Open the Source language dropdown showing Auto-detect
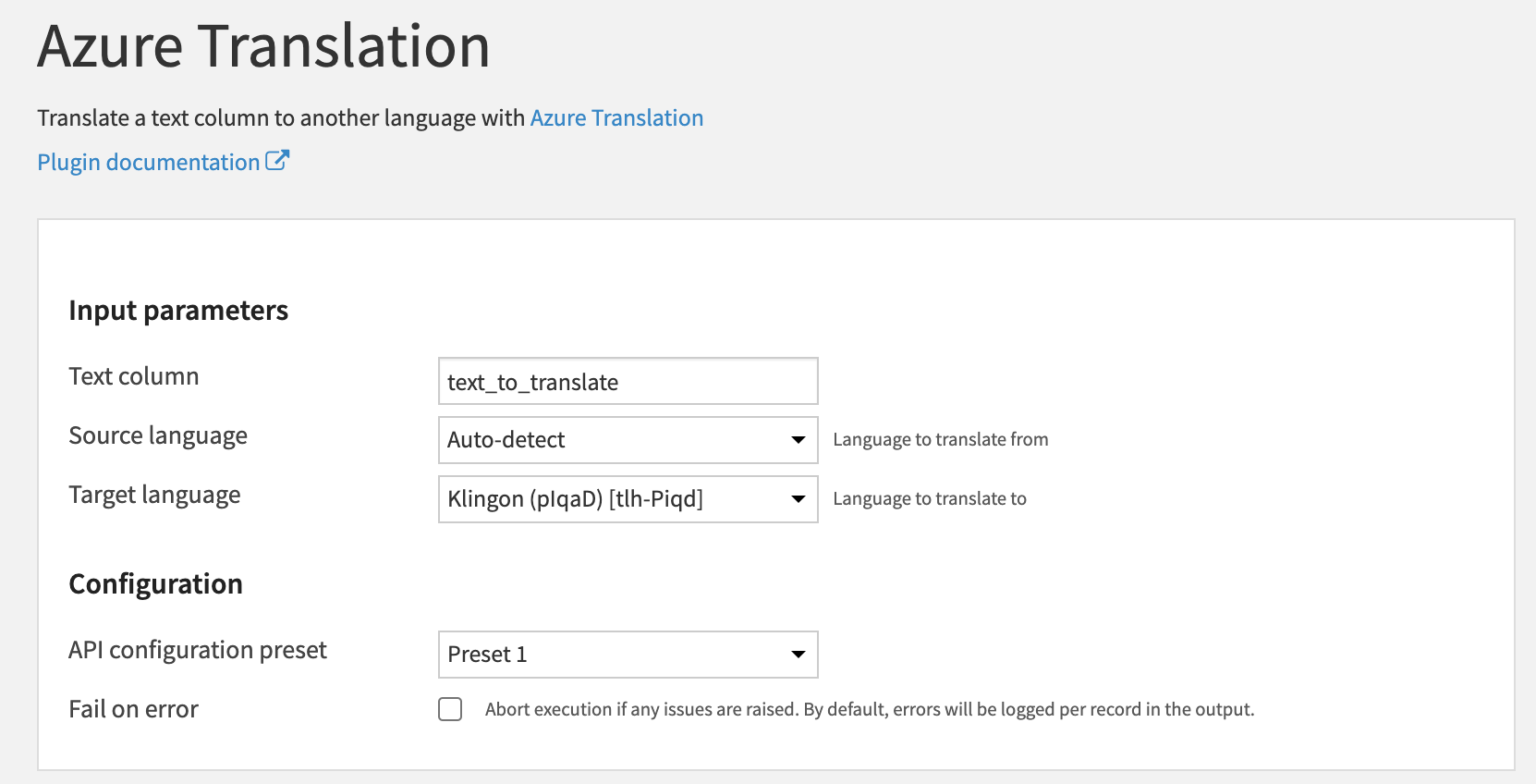Screen dimensions: 1536x784 [x=628, y=440]
